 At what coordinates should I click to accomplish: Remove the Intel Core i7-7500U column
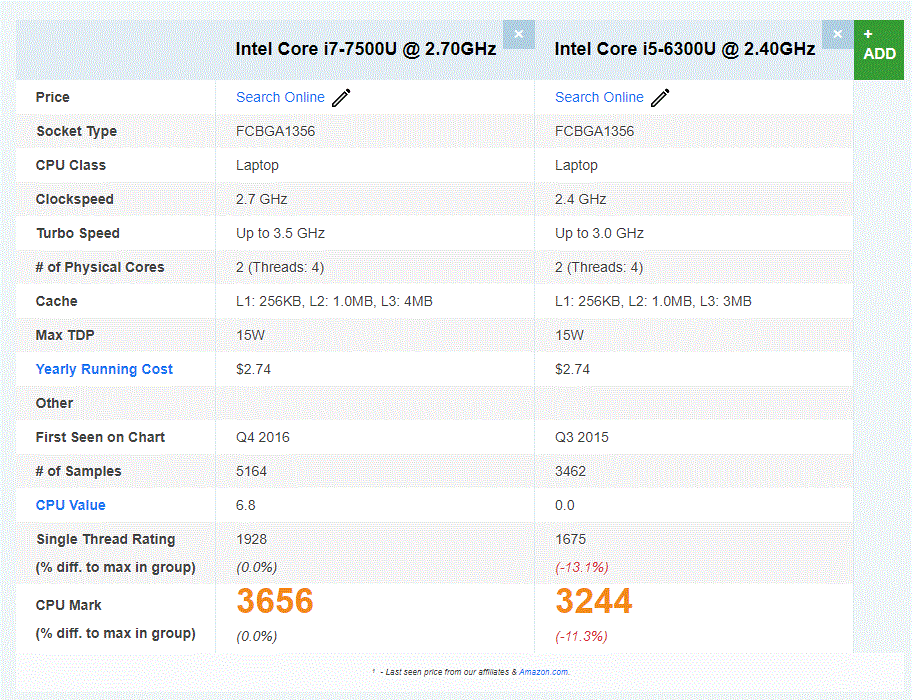pos(518,34)
